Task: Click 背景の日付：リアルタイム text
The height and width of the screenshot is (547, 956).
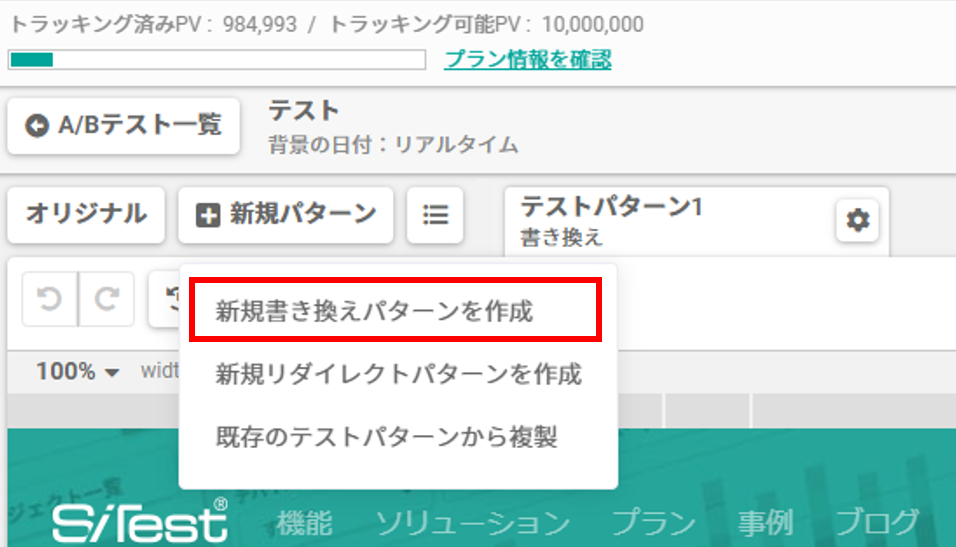Action: point(393,145)
